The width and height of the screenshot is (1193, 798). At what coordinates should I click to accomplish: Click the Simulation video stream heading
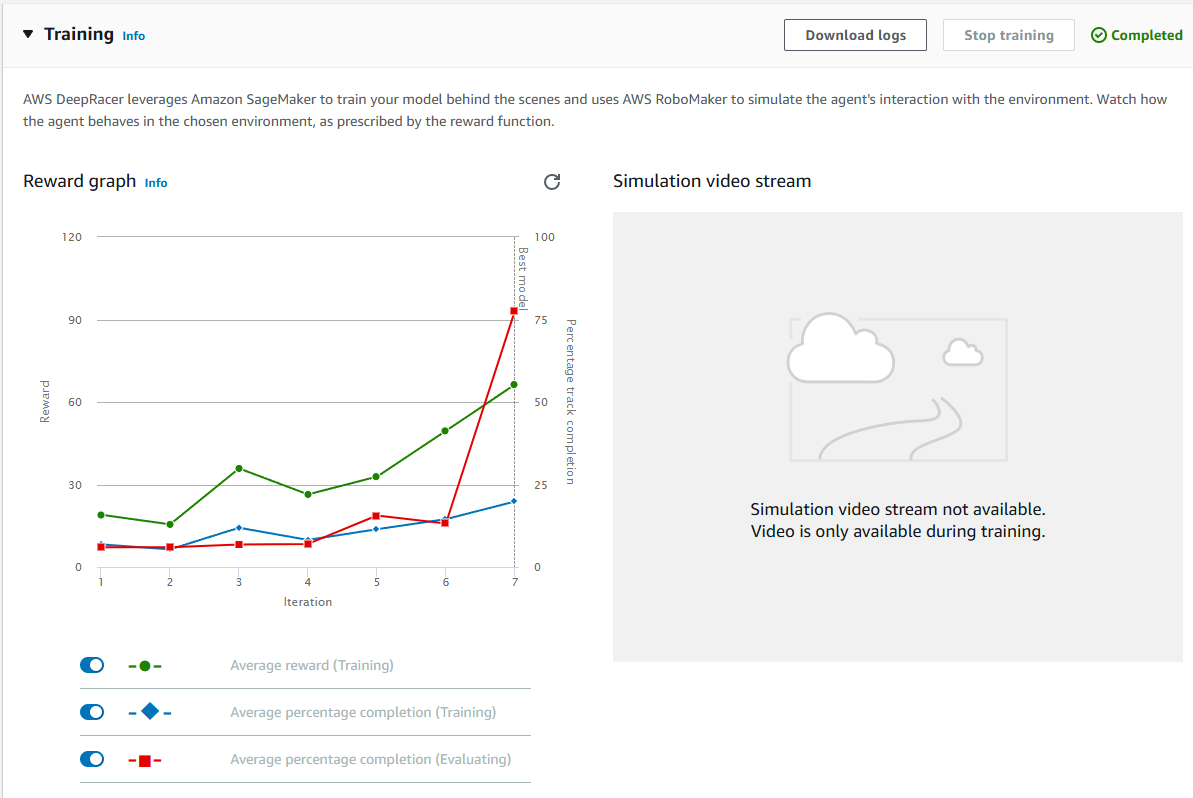coord(712,181)
